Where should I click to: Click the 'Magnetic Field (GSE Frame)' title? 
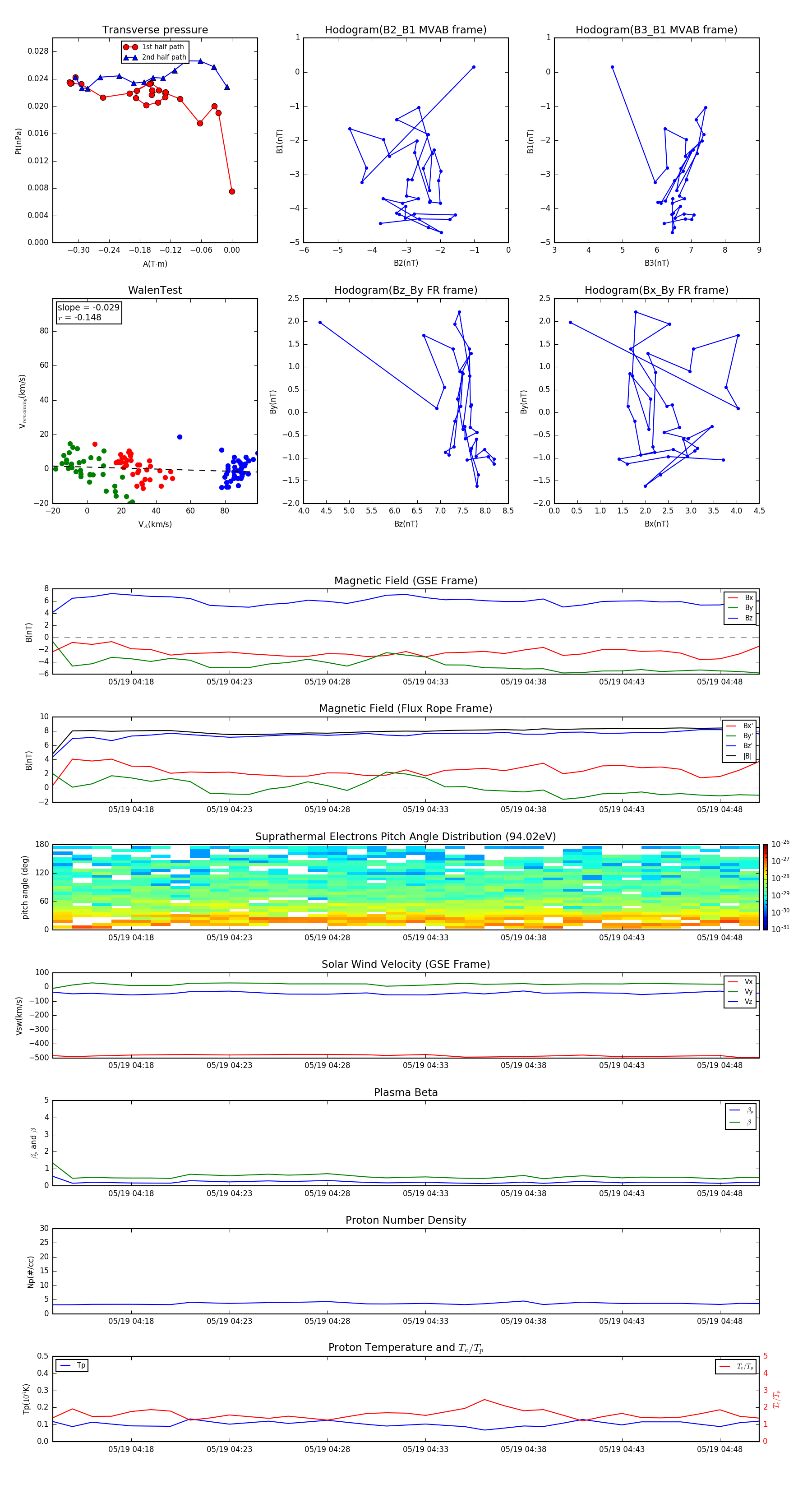coord(406,581)
